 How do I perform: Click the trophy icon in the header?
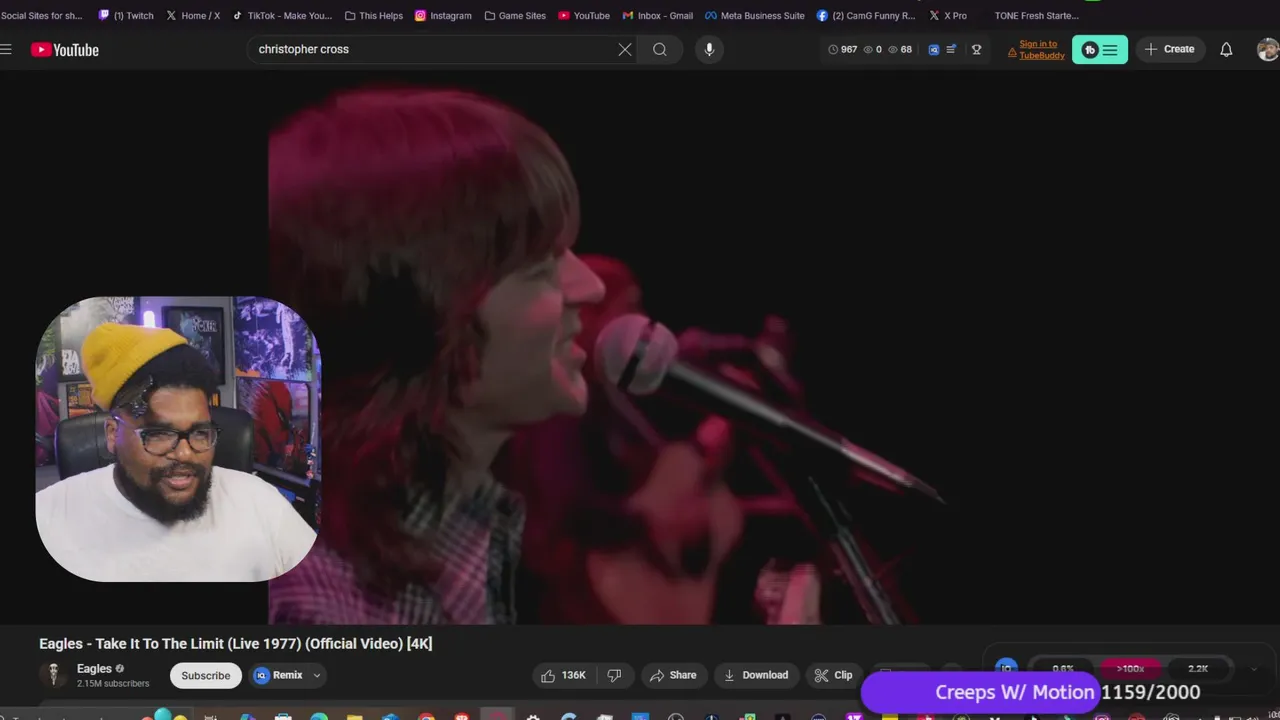coord(977,49)
